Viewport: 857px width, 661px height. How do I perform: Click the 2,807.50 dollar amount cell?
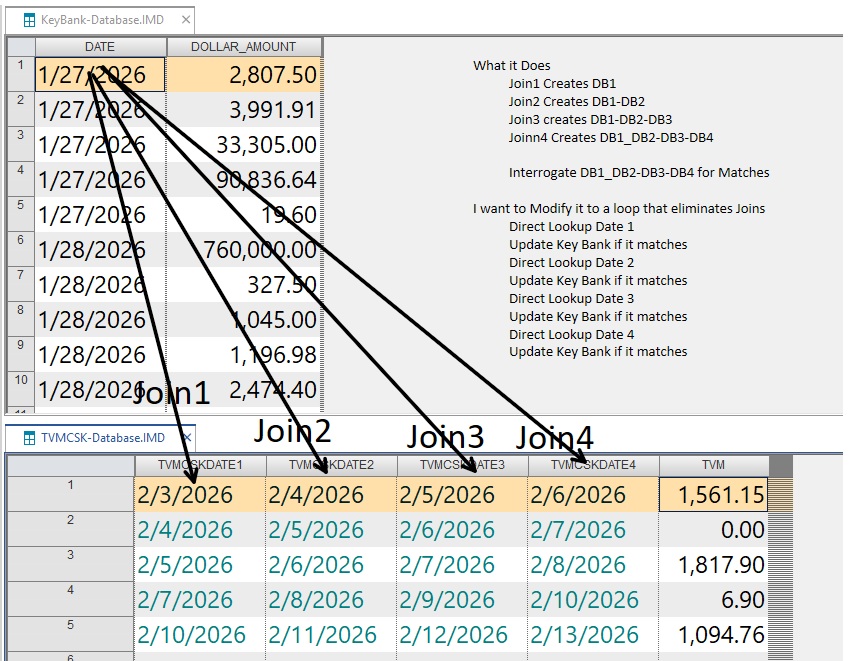pos(244,75)
